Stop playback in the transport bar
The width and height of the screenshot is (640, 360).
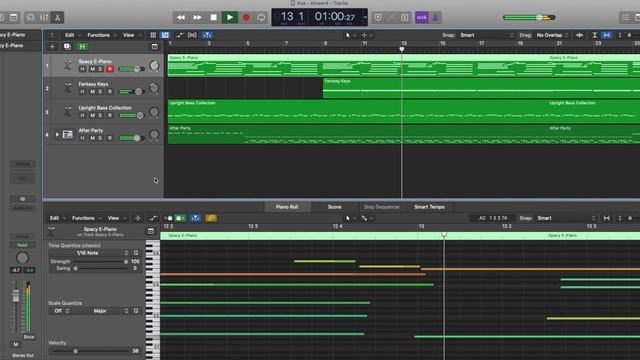pyautogui.click(x=213, y=18)
